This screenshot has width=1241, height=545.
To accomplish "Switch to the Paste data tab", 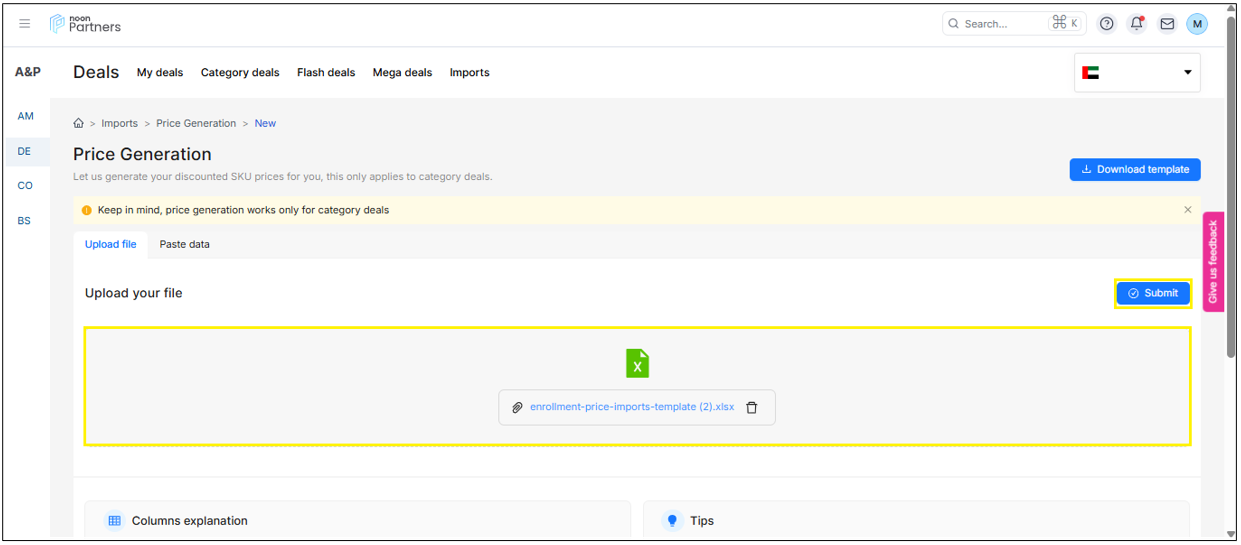I will click(184, 245).
